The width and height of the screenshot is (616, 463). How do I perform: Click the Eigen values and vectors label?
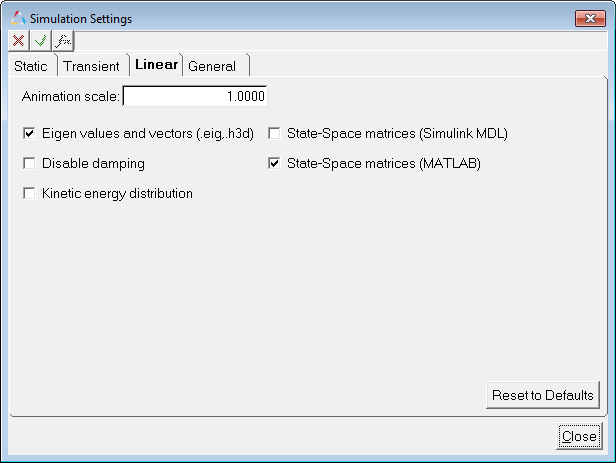point(139,132)
